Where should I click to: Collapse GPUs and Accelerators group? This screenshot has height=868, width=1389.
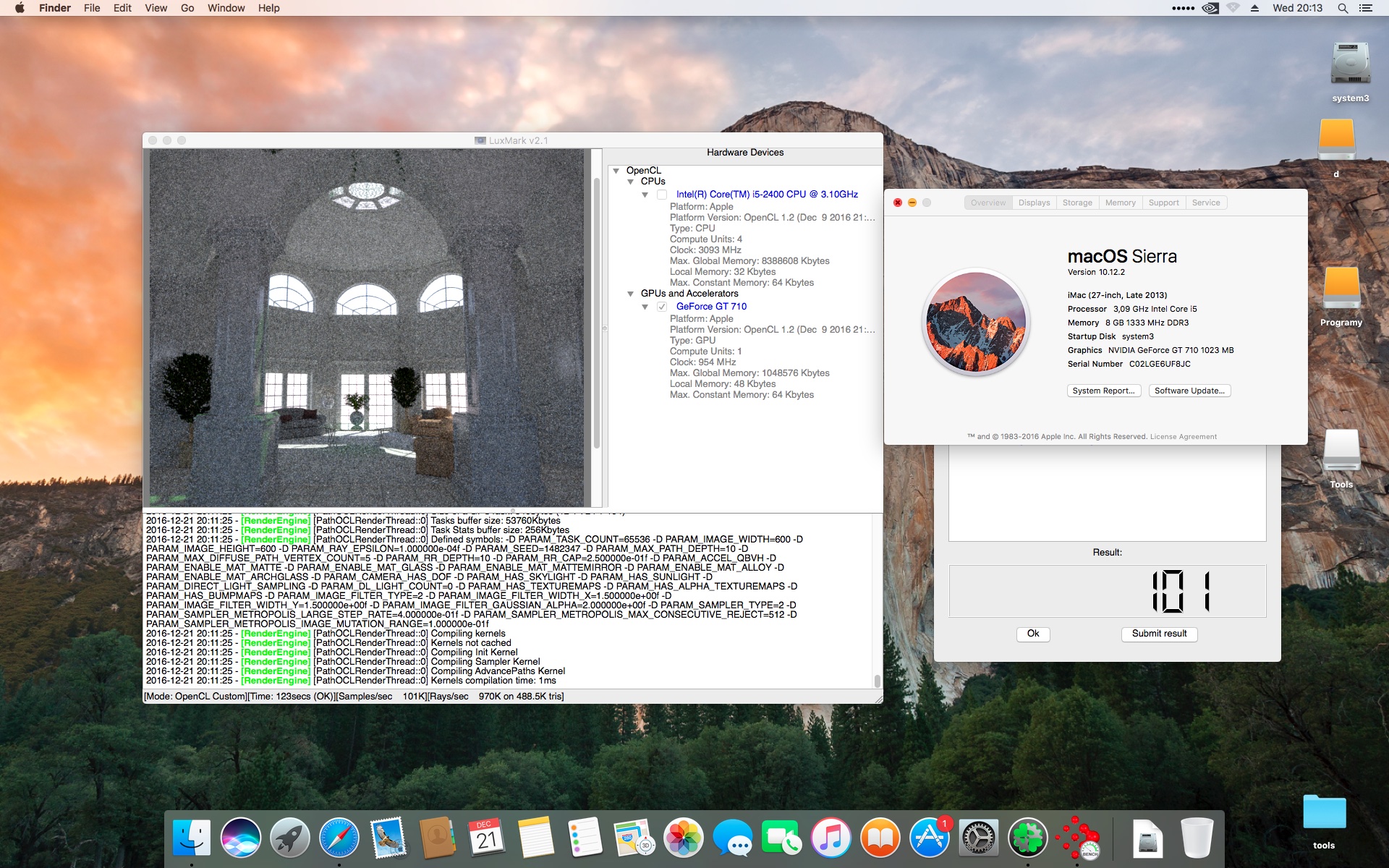coord(631,294)
